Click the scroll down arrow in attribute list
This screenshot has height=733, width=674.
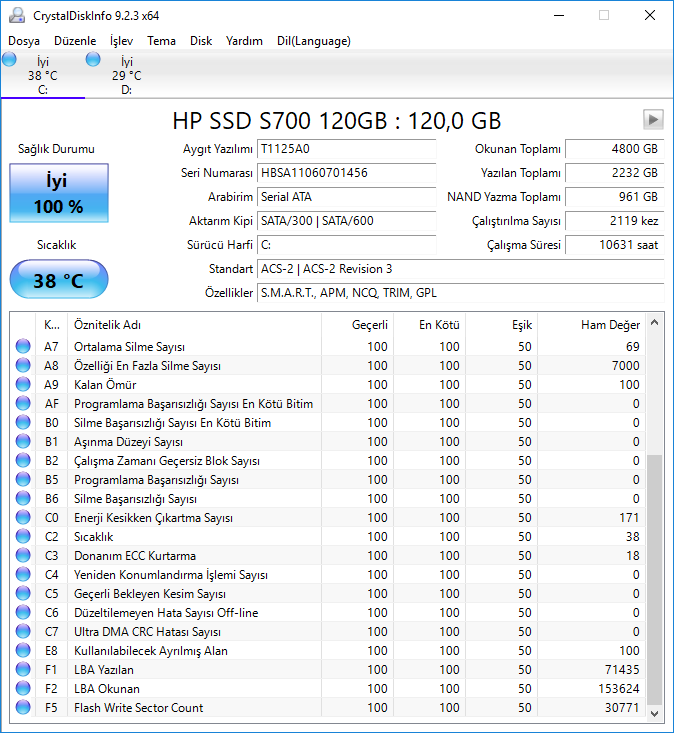point(654,713)
